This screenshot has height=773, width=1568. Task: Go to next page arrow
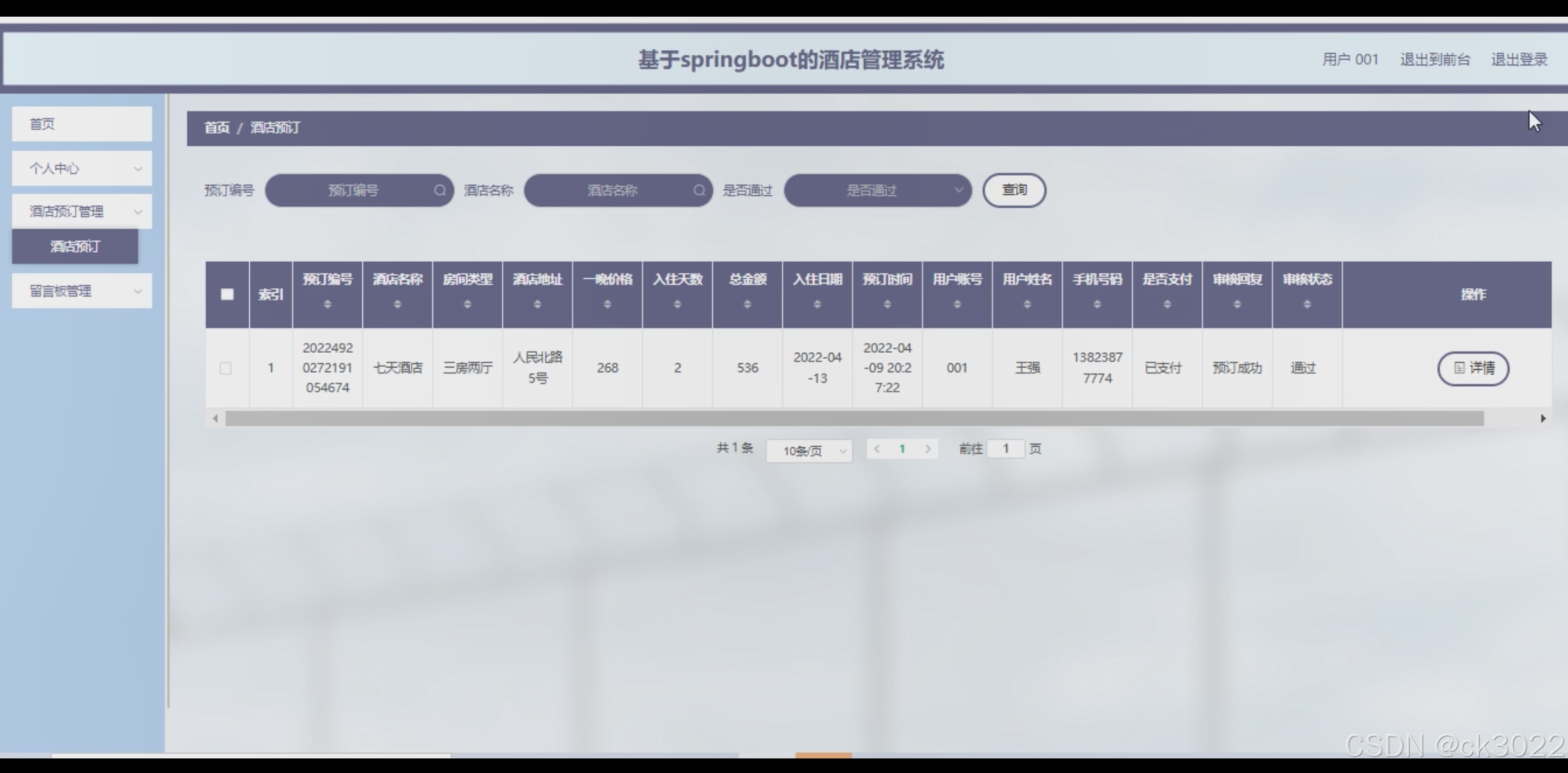[927, 449]
